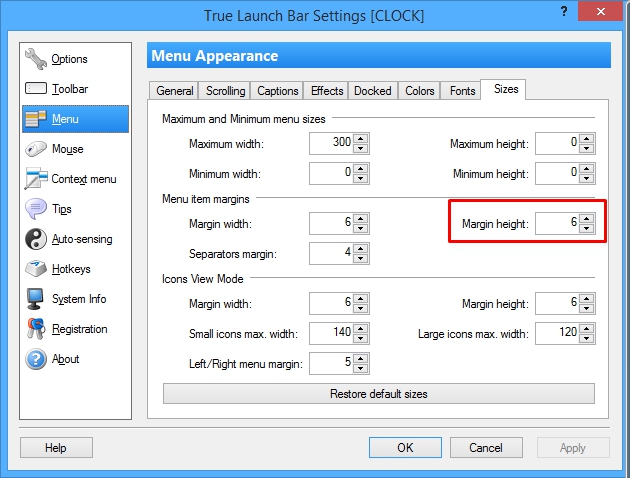
Task: Select the Toolbar sidebar icon
Action: tap(36, 88)
